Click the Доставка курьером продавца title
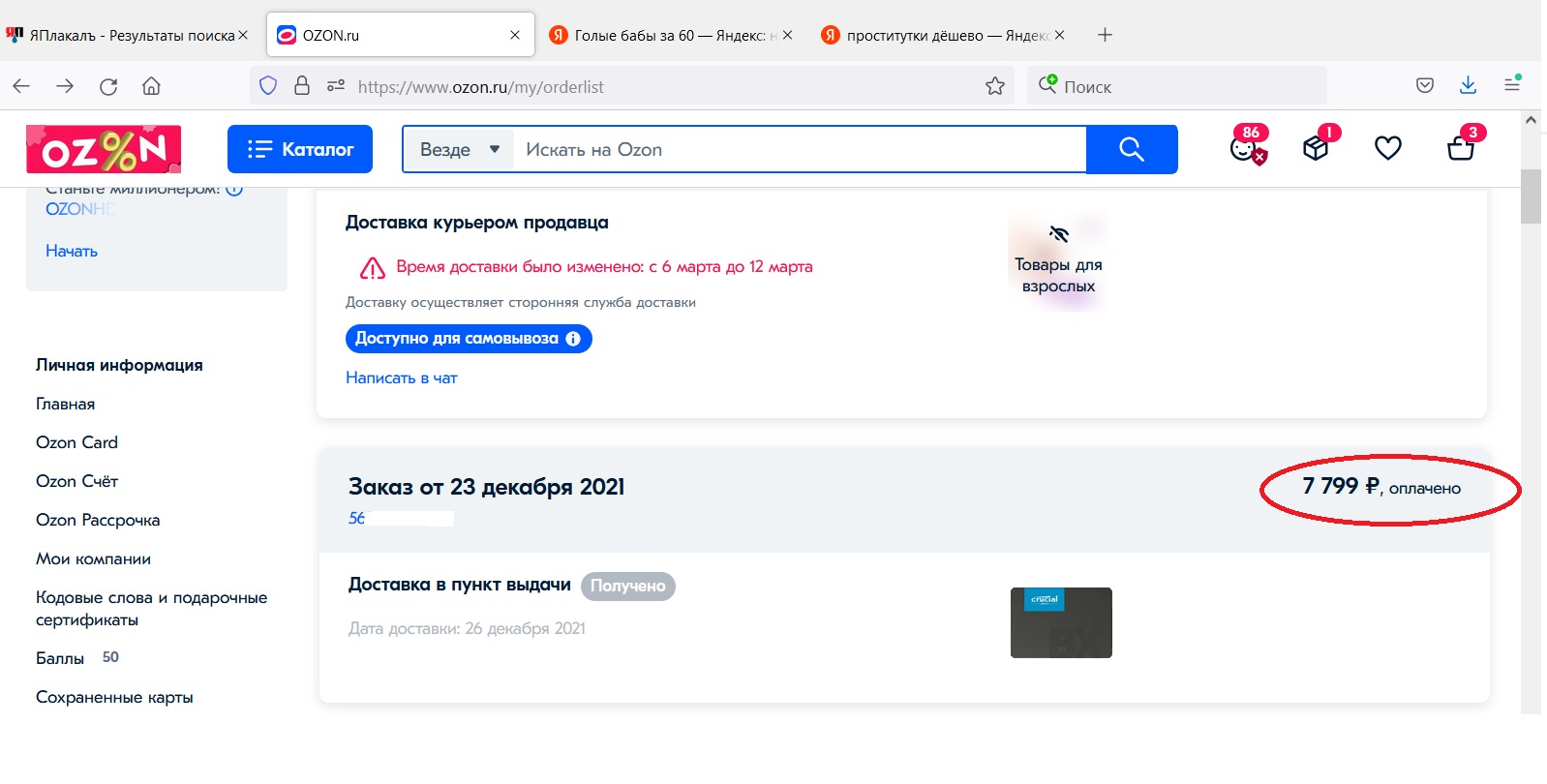Screen dimensions: 1547x784 coord(477,223)
